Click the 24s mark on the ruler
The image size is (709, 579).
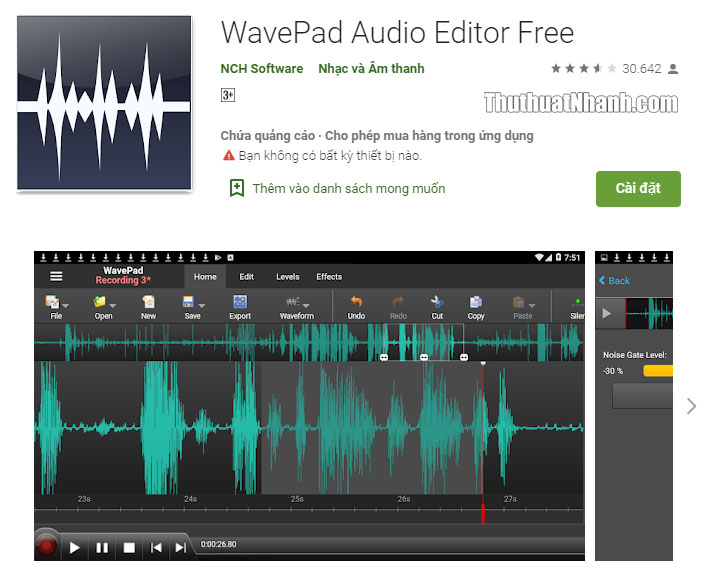click(x=190, y=498)
